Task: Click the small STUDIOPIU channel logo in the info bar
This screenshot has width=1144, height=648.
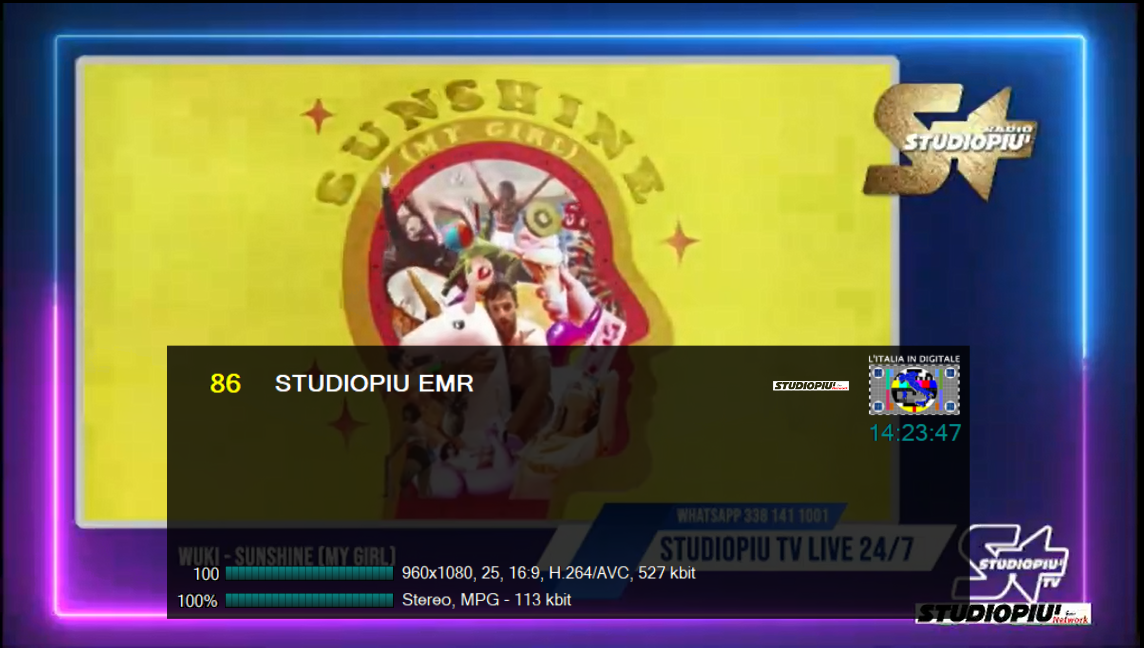Action: (x=811, y=385)
